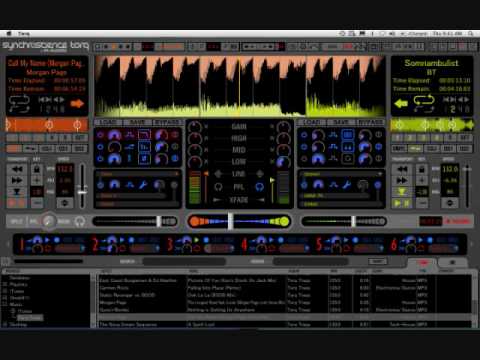Viewport: 480px width, 360px height.
Task: Toggle BYPASS above the left effects rack
Action: pos(167,122)
